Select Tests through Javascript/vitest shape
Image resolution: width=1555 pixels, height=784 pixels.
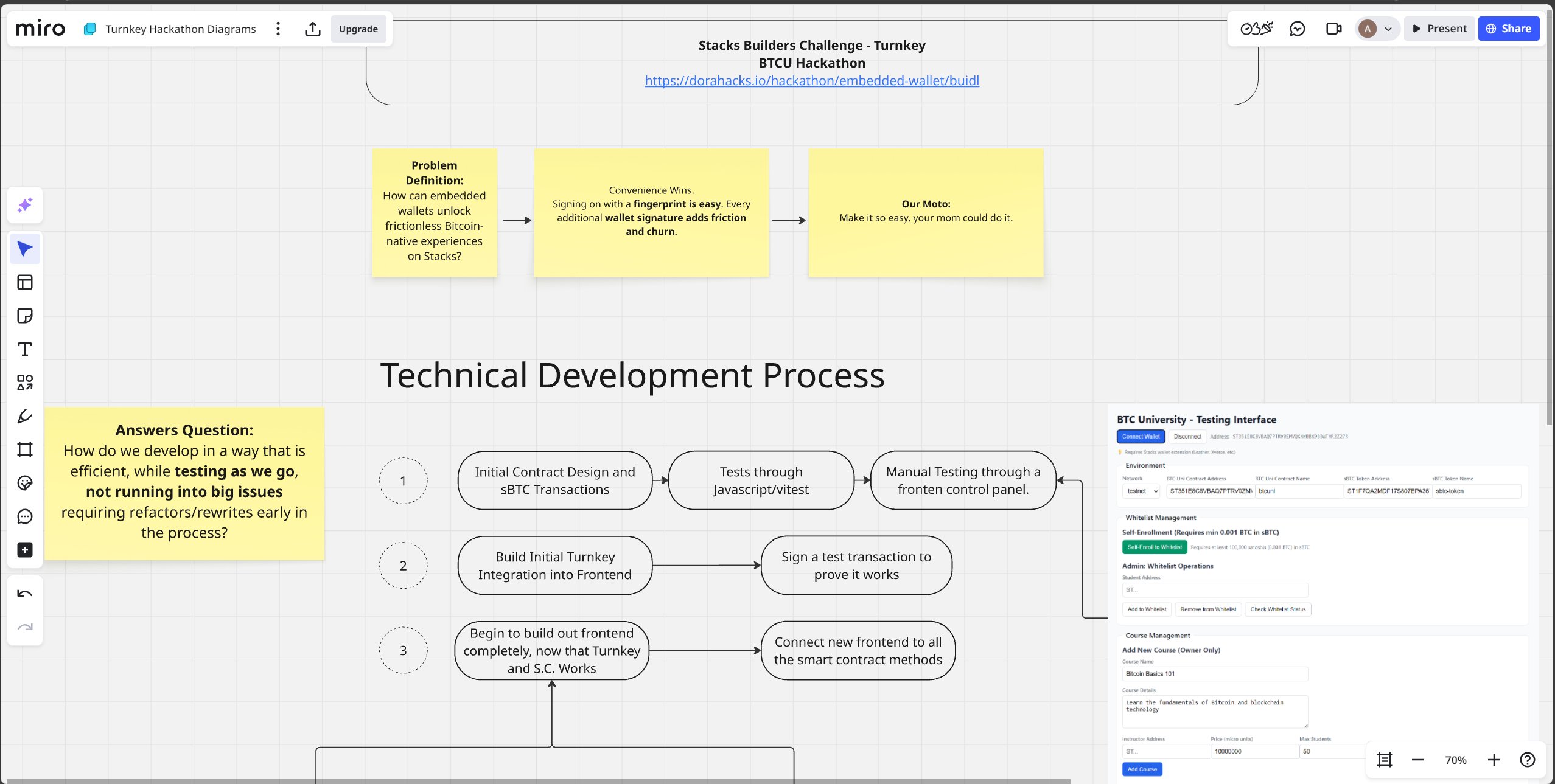761,480
